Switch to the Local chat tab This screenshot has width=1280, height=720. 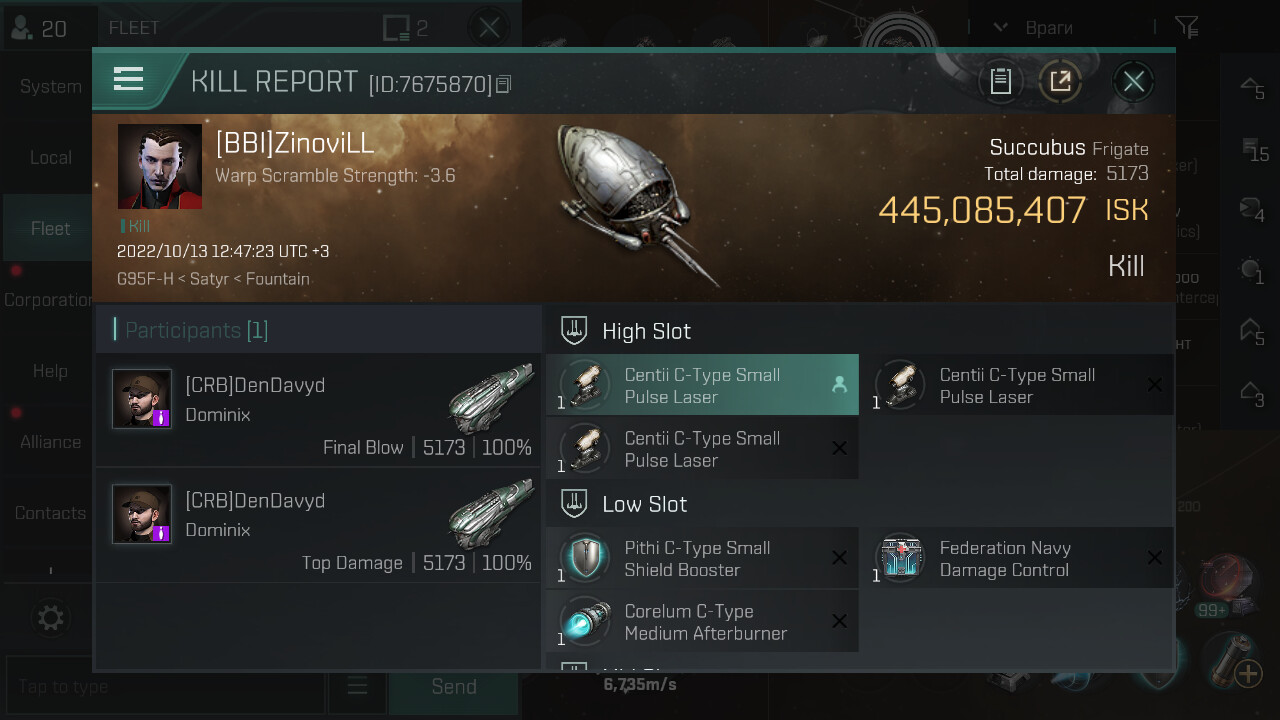coord(50,157)
